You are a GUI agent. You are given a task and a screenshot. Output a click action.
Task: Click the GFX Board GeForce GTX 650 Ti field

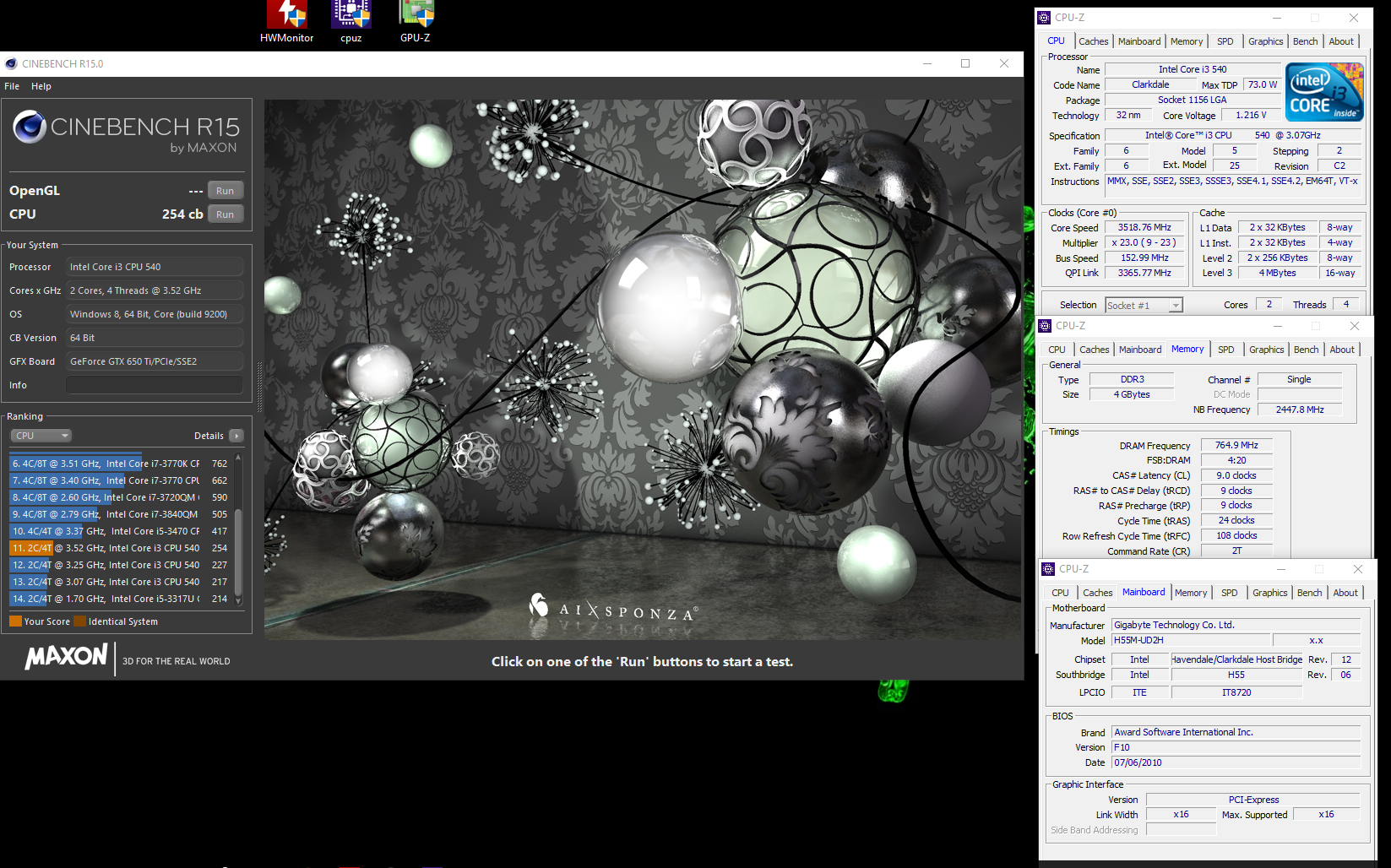pyautogui.click(x=155, y=361)
